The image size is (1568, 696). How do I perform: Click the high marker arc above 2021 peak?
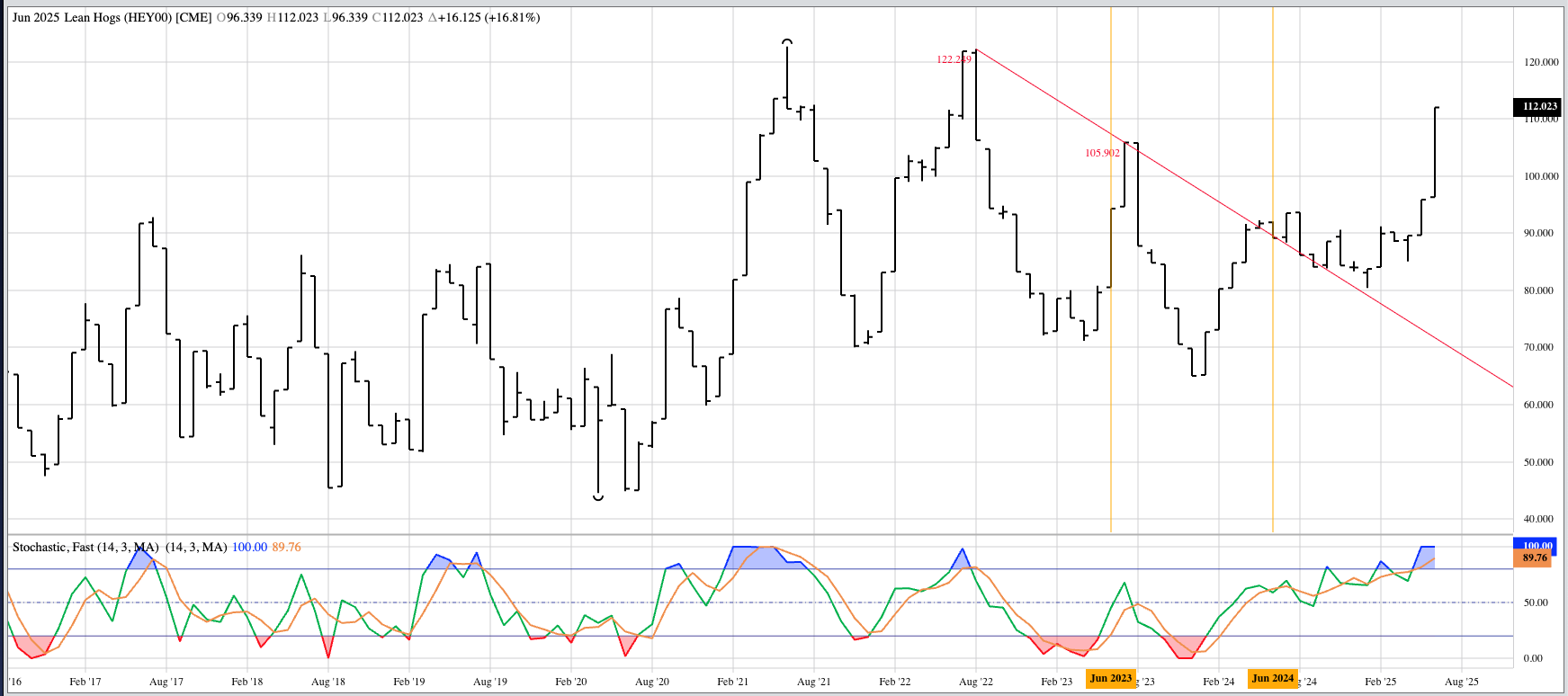[787, 41]
